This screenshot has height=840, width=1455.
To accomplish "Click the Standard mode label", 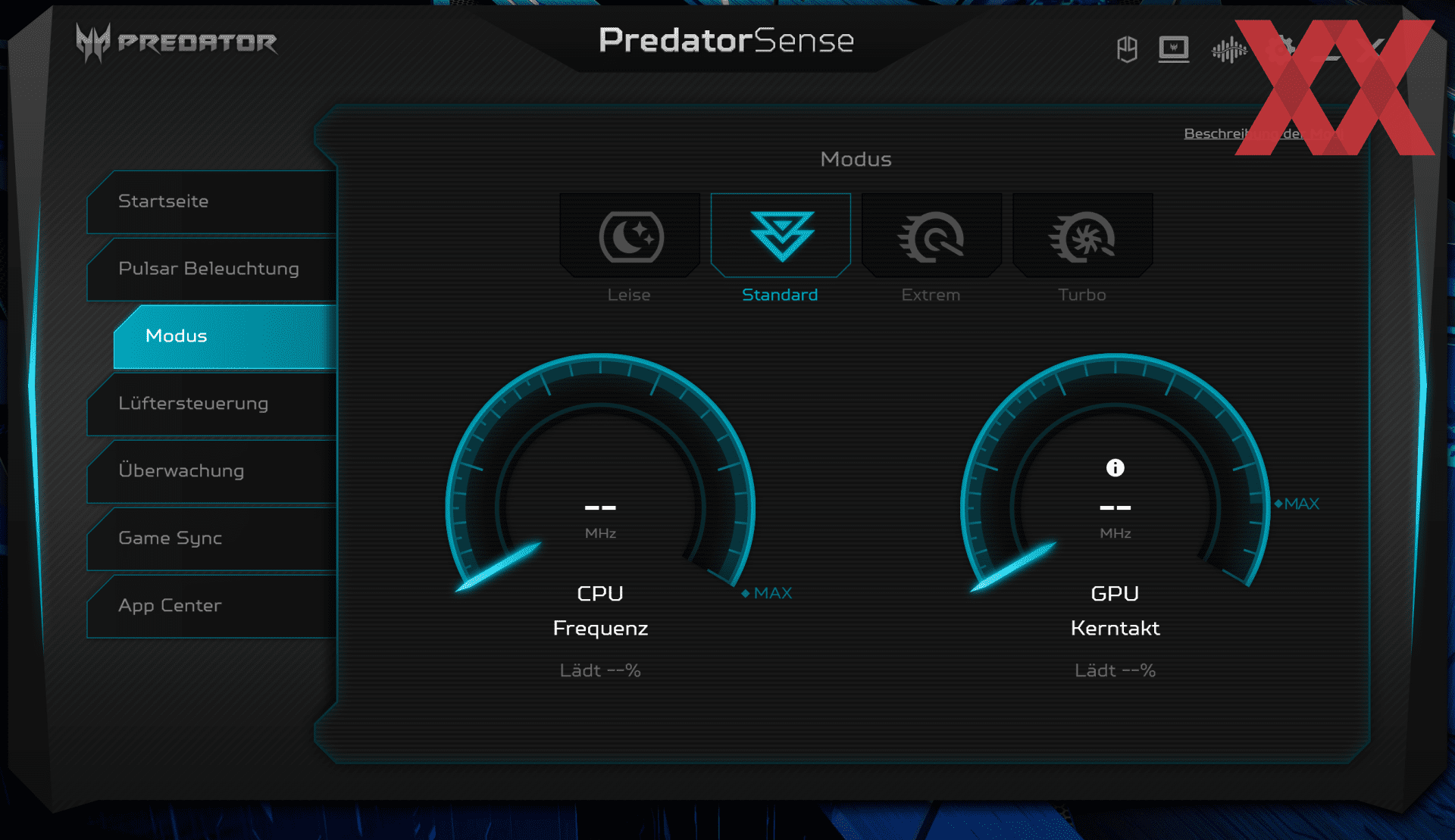I will 780,295.
